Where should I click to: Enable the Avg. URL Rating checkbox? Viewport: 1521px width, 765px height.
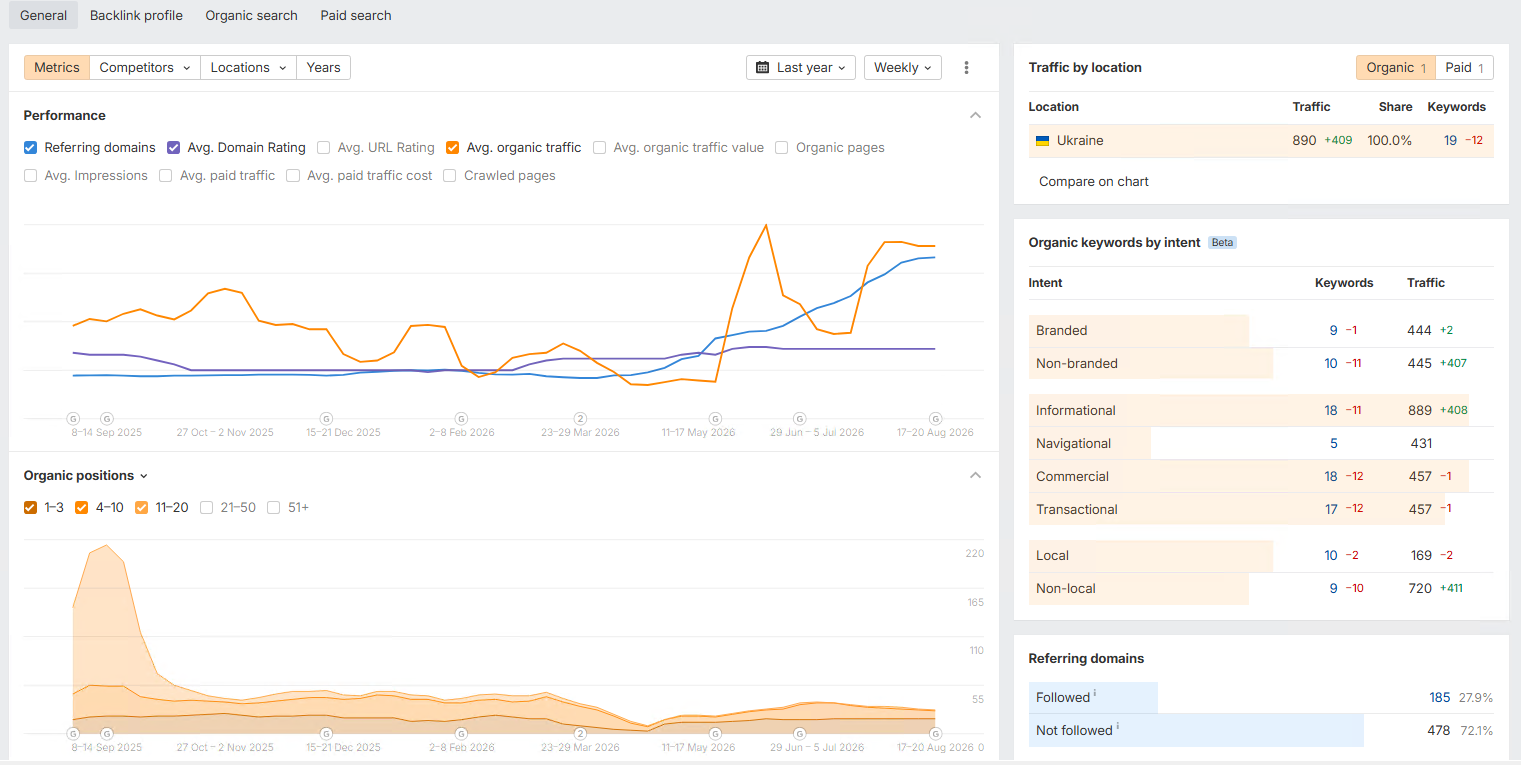324,147
